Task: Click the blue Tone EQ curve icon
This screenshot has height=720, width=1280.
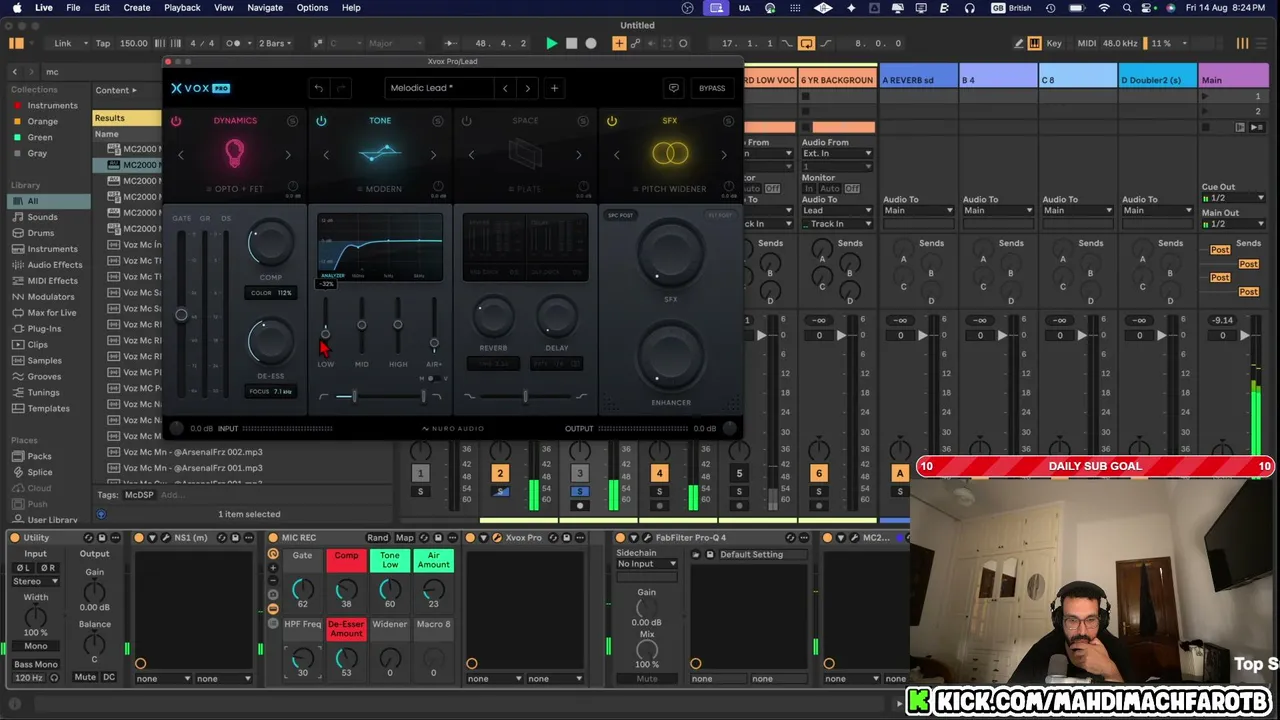Action: point(380,154)
